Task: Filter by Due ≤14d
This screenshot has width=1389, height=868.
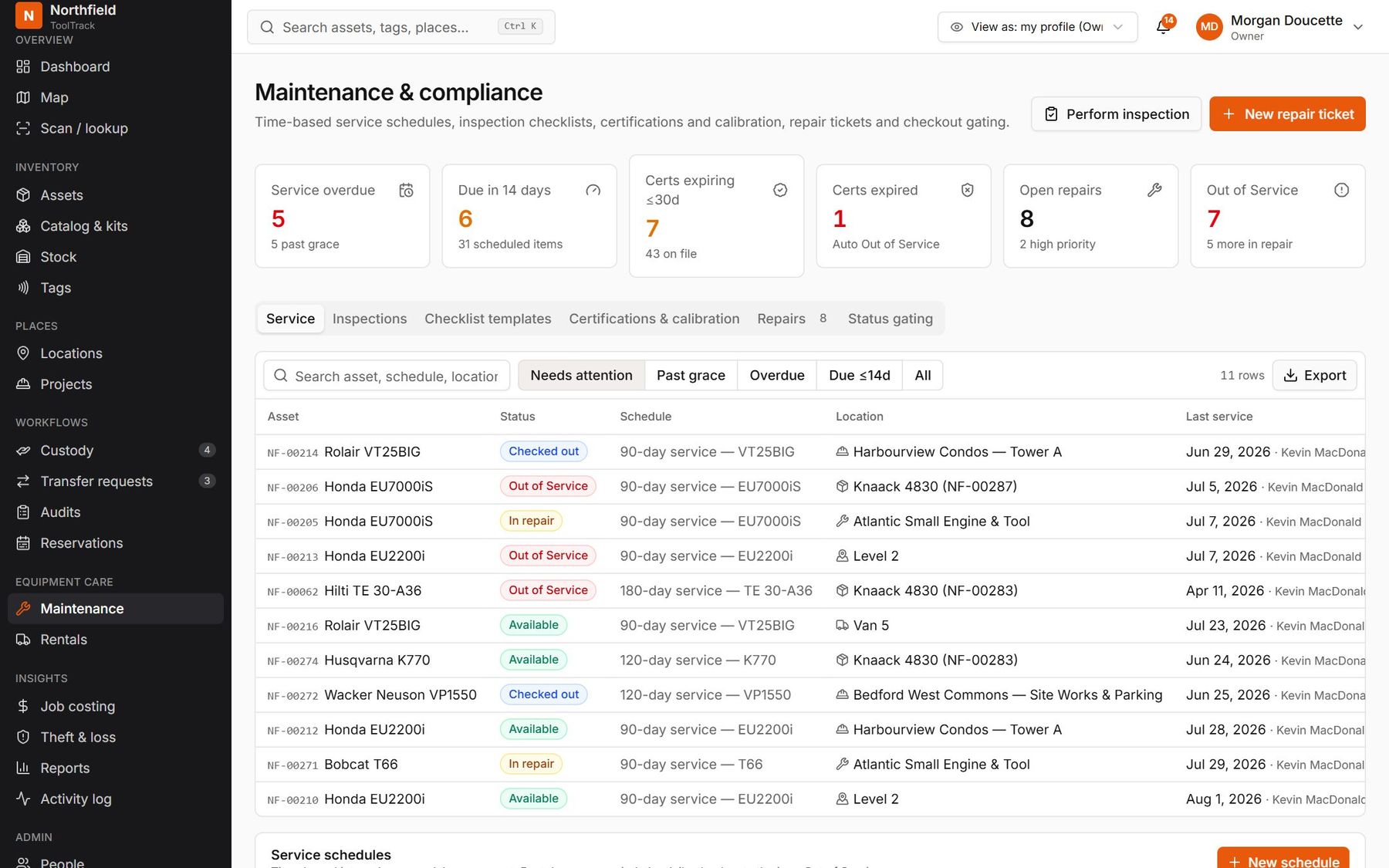Action: [860, 376]
